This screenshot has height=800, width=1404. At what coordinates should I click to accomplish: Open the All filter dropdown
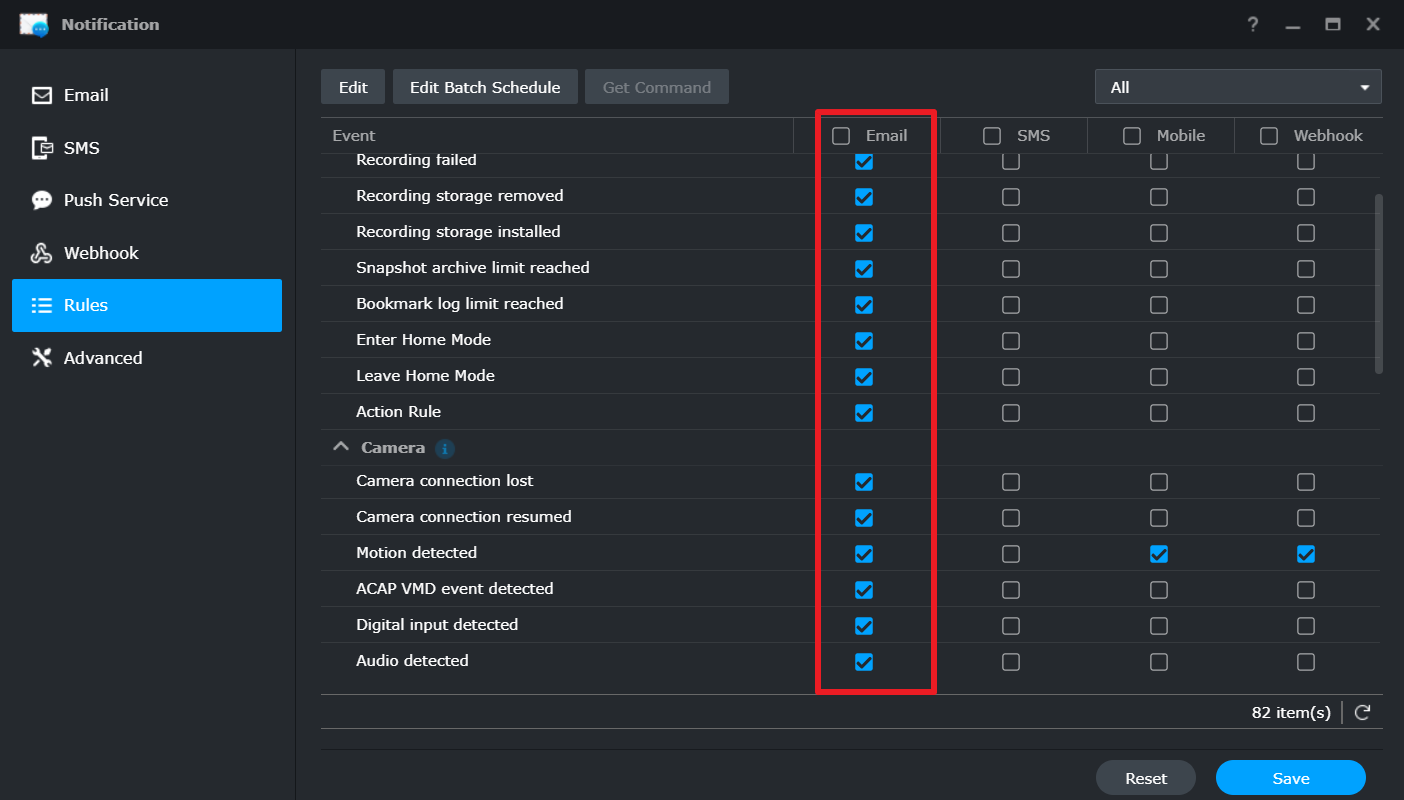tap(1238, 87)
